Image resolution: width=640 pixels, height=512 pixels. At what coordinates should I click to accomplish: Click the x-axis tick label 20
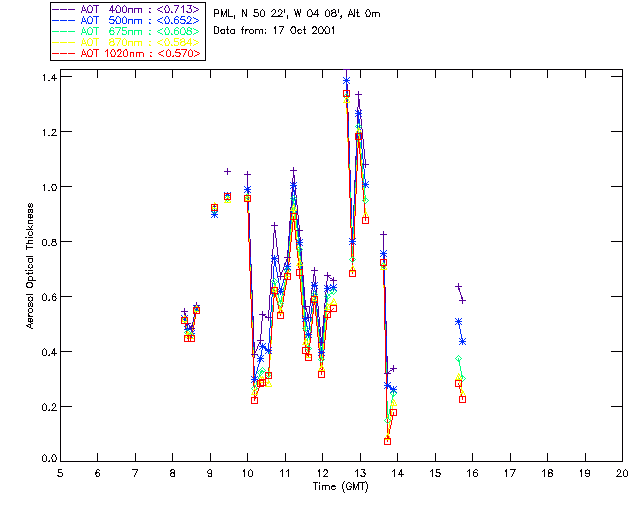click(622, 473)
